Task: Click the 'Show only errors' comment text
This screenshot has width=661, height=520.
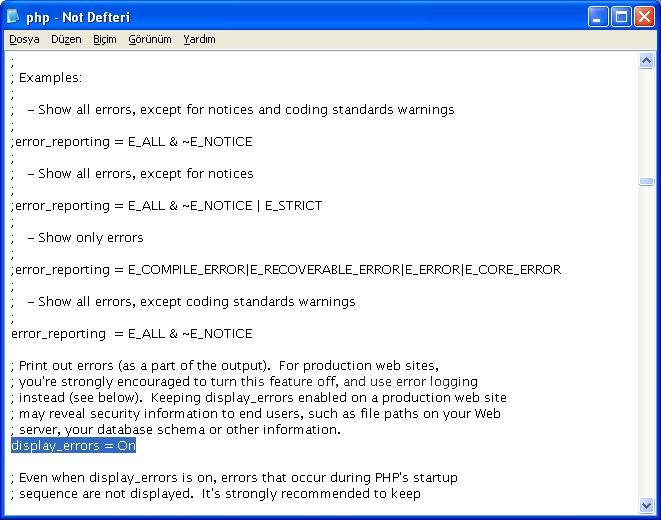Action: 90,238
